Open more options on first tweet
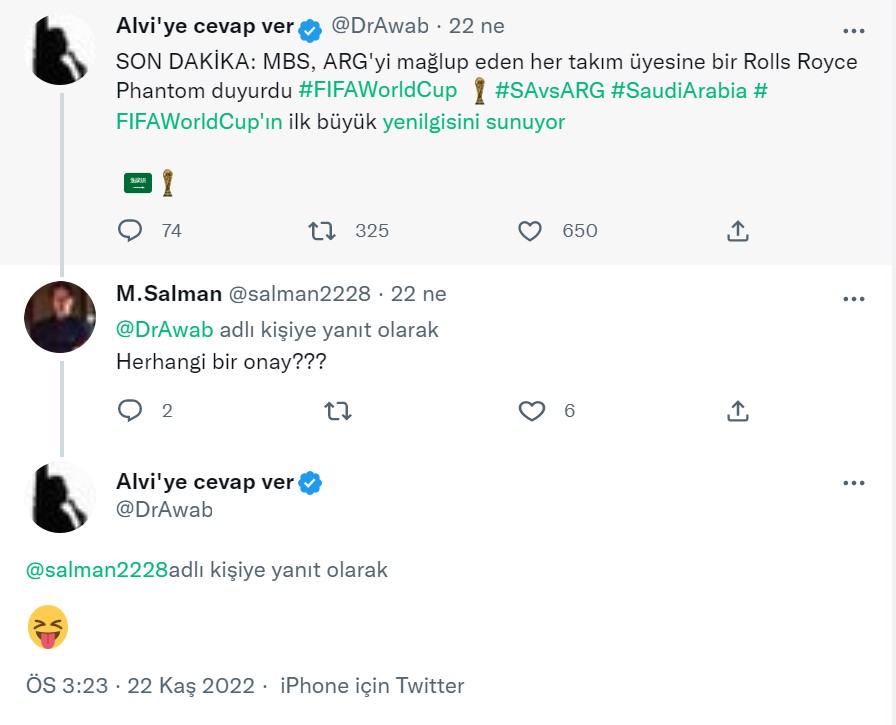The height and width of the screenshot is (725, 896). click(x=853, y=31)
